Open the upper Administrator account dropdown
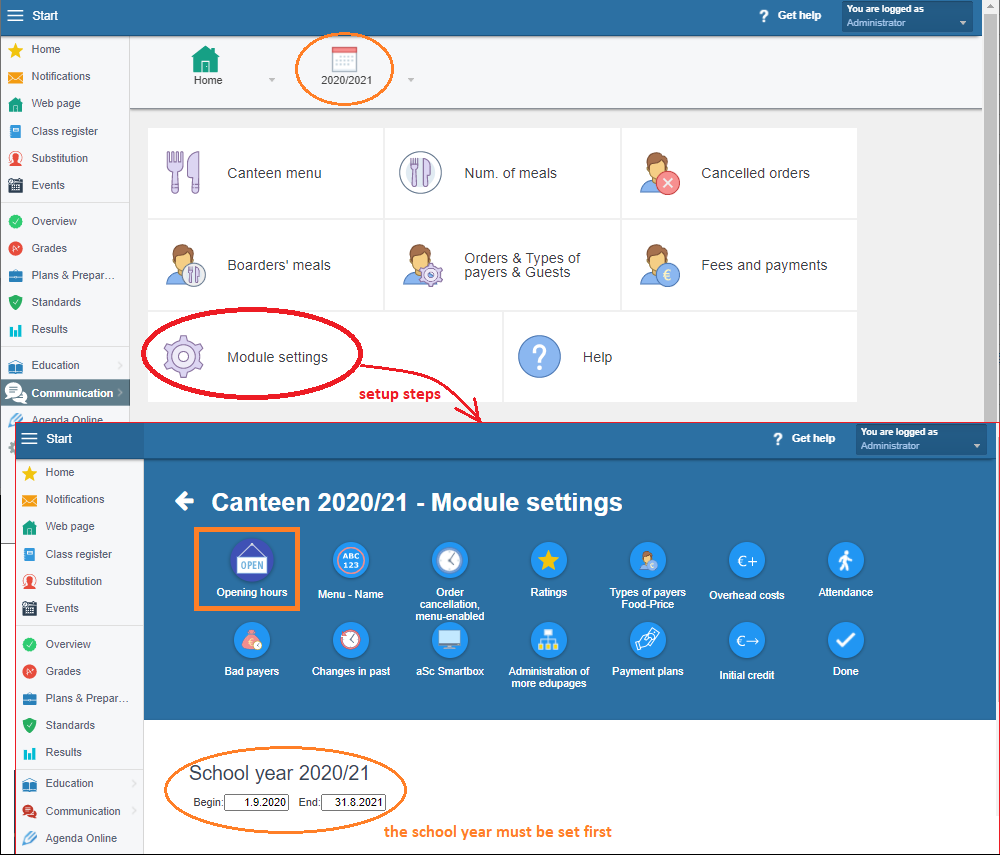 (907, 16)
